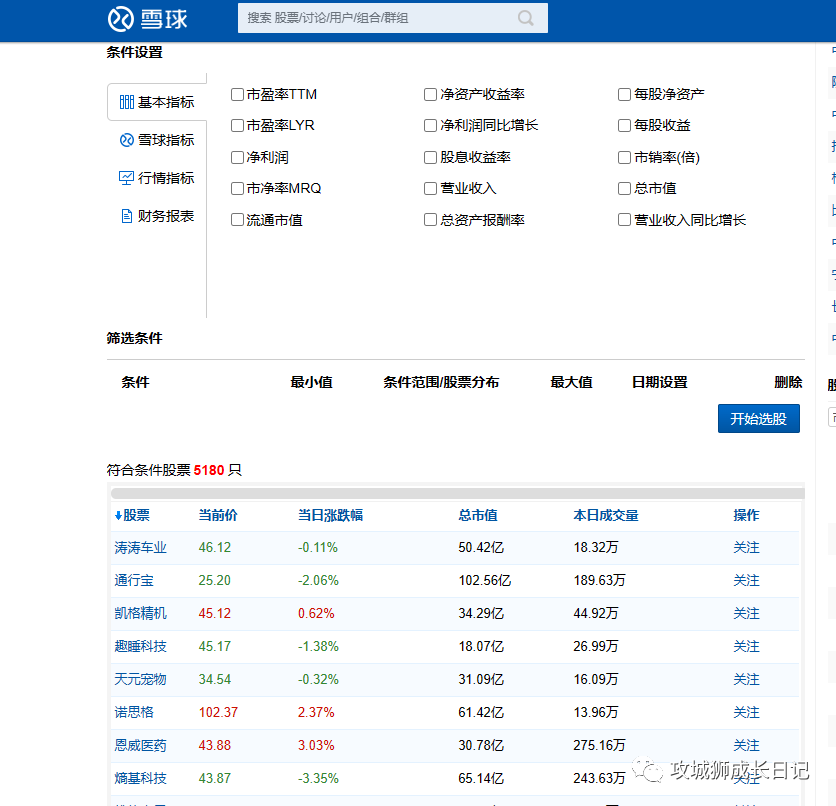Select the 股息收益率 checkbox

point(431,157)
